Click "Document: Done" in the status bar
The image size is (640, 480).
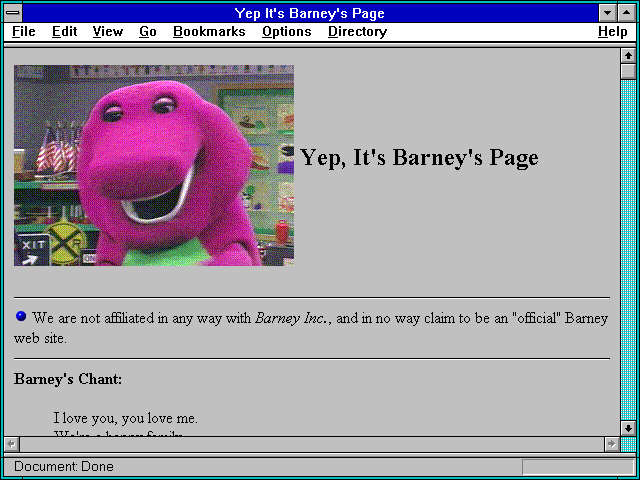(x=64, y=467)
